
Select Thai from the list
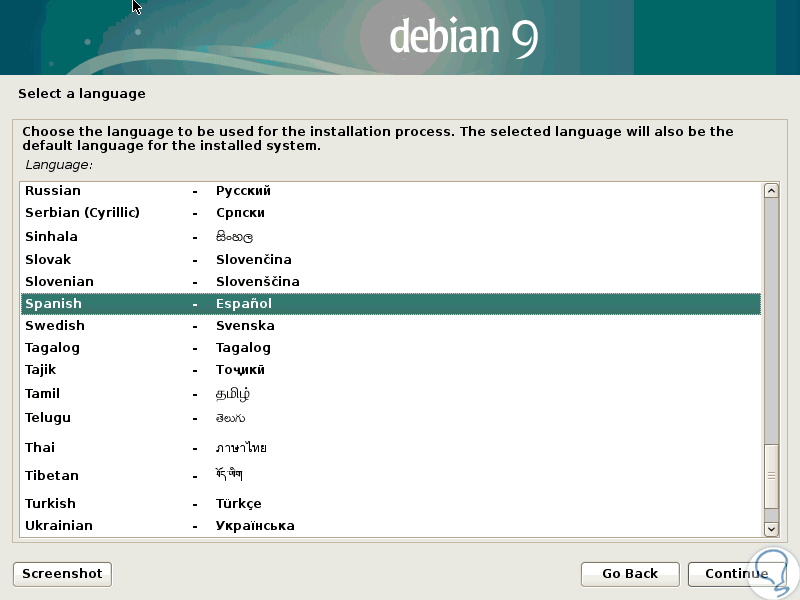(391, 447)
